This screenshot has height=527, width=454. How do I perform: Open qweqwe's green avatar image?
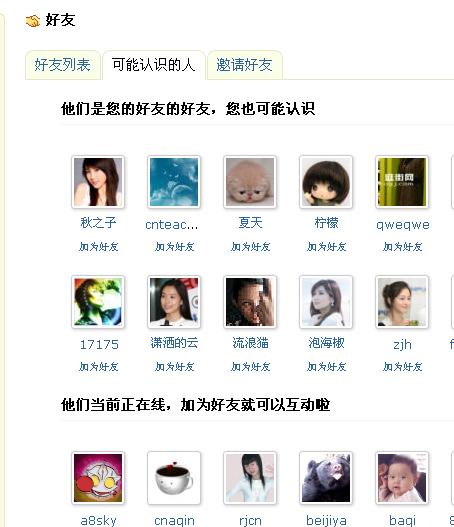tap(402, 182)
